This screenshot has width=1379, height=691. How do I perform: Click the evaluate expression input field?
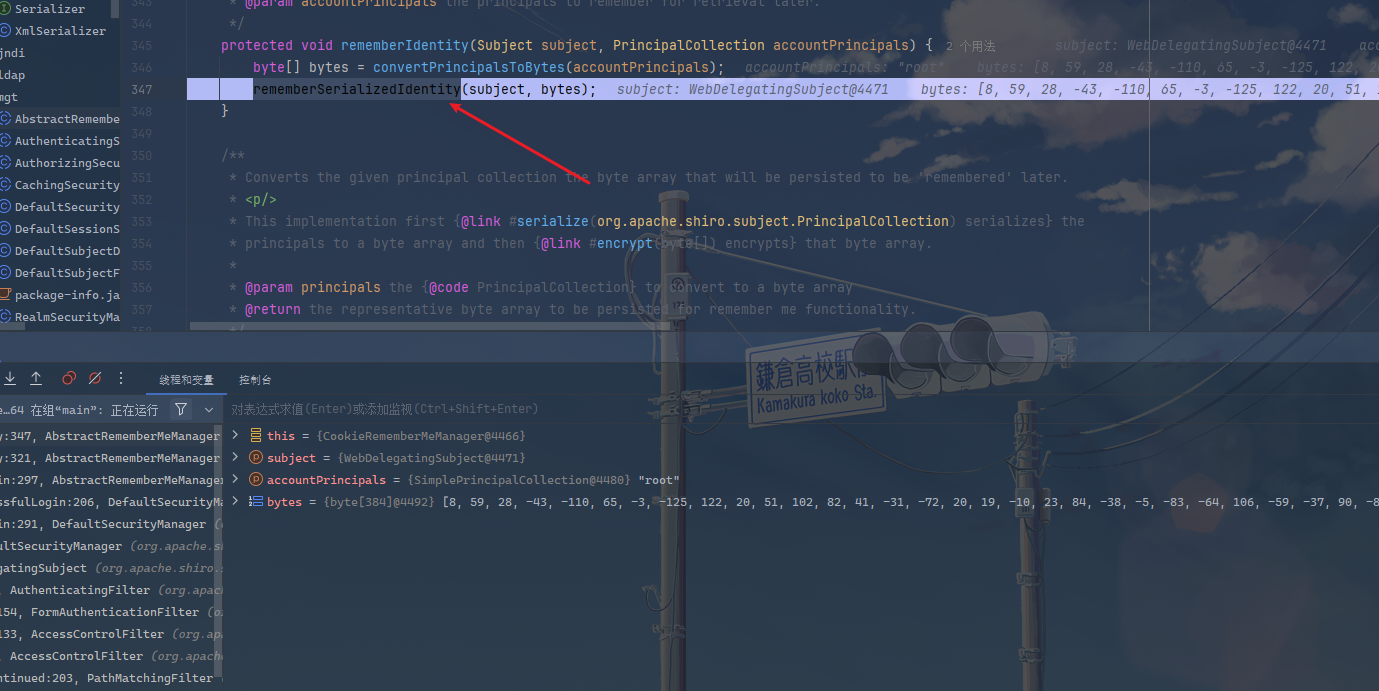pyautogui.click(x=800, y=409)
